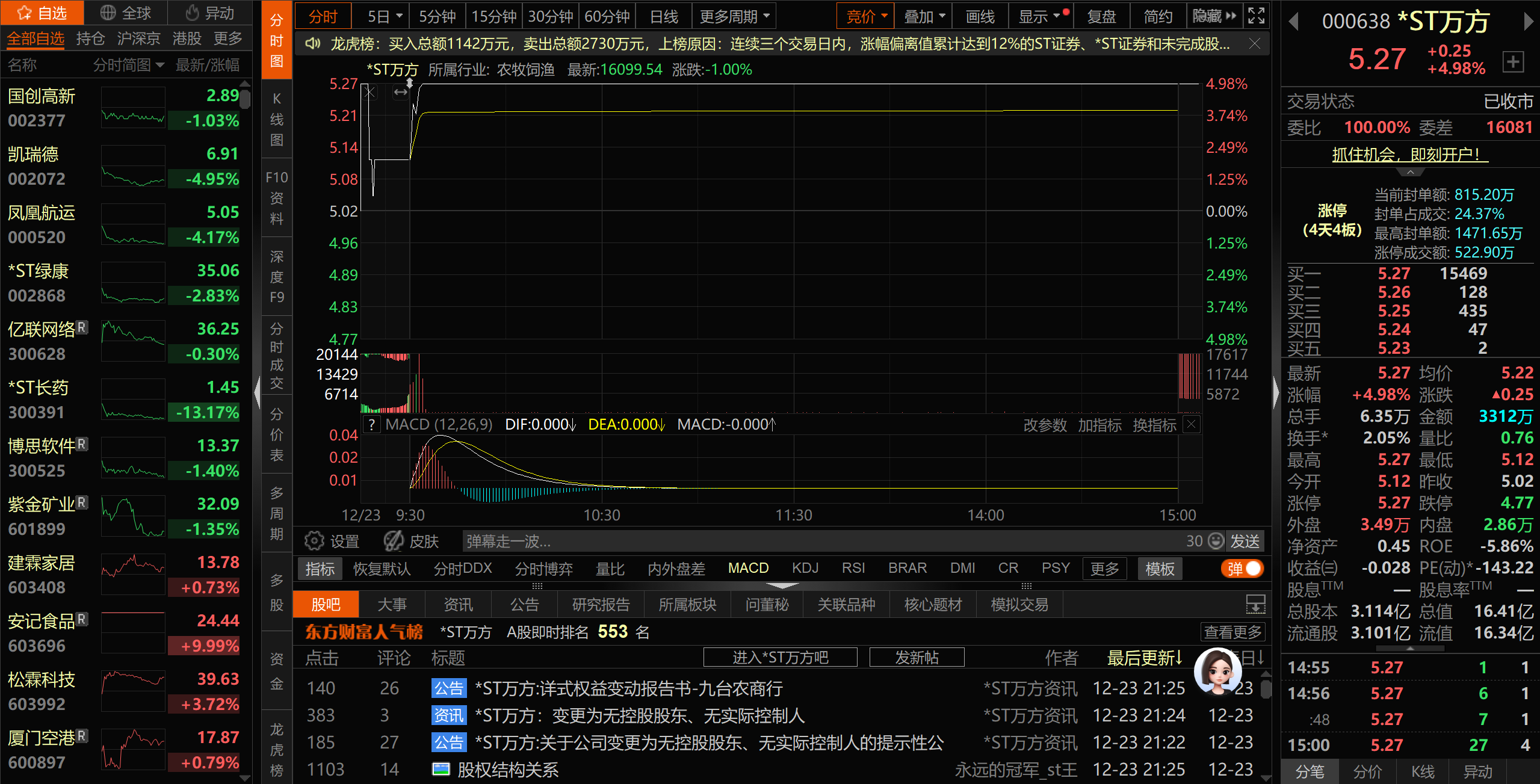Click the MACD help question mark icon
Viewport: 1540px width, 784px height.
[x=373, y=425]
